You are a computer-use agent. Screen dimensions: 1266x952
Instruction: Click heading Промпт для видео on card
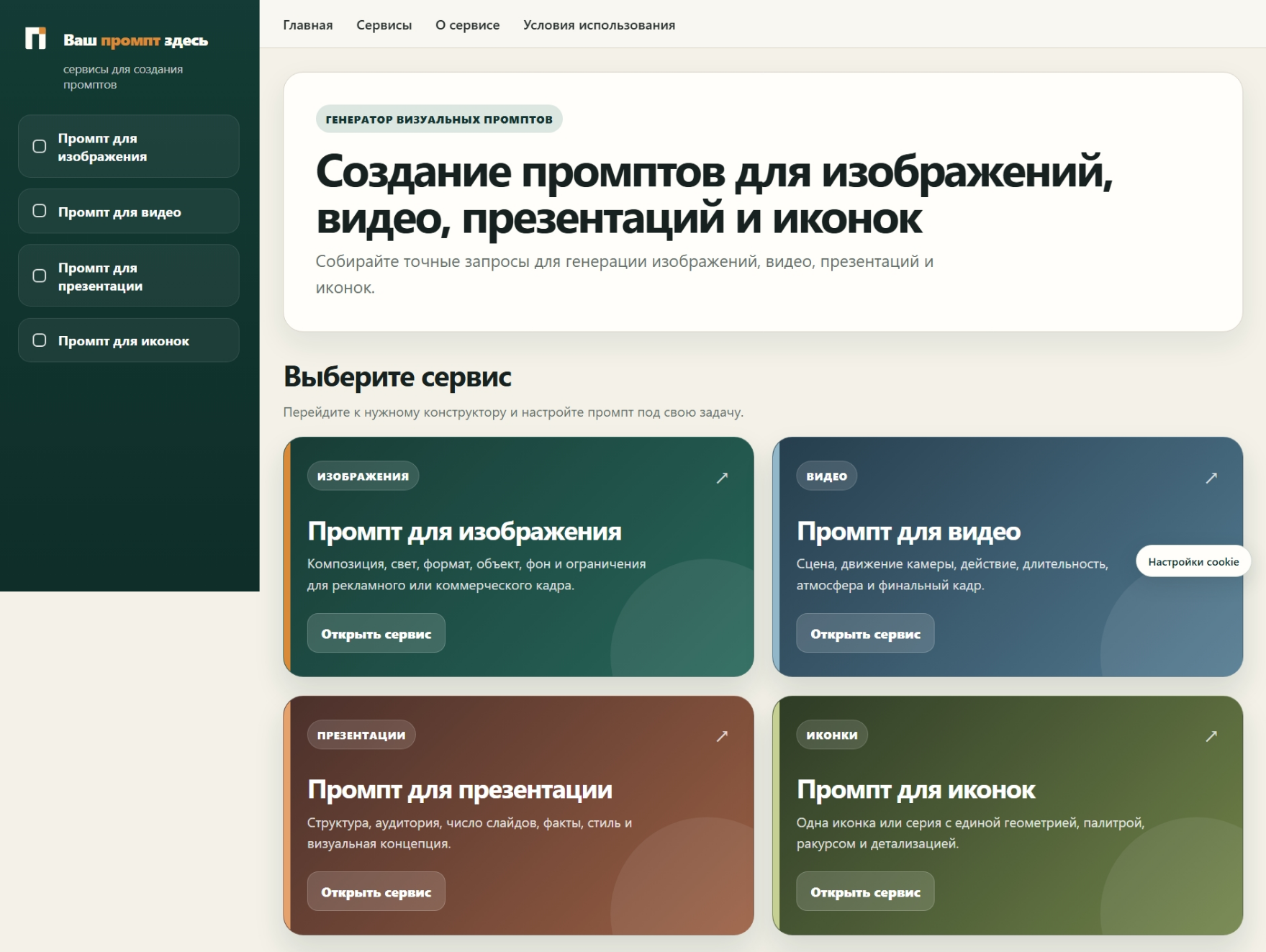click(x=908, y=531)
